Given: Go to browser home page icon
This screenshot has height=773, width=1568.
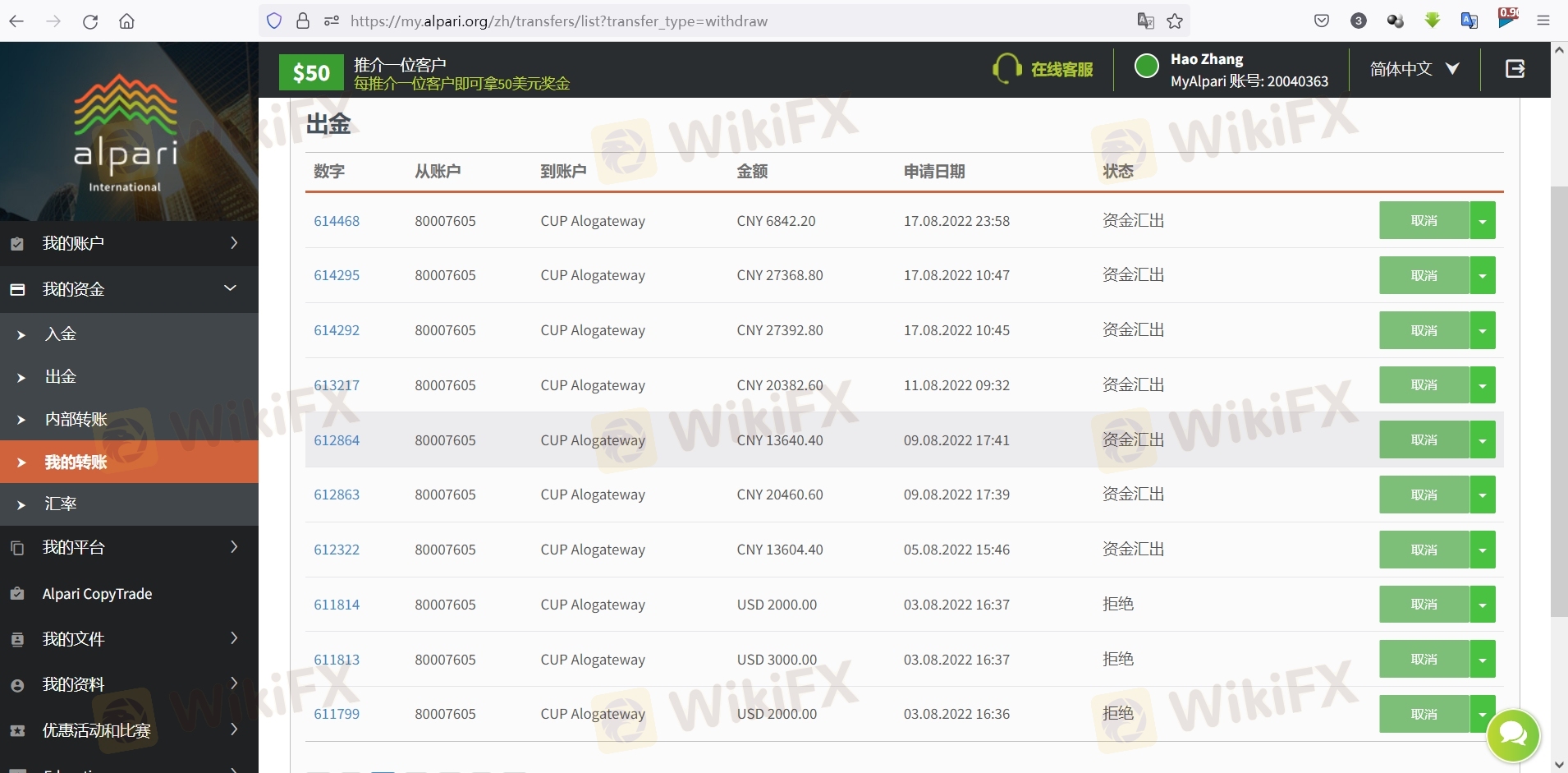Looking at the screenshot, I should [126, 21].
